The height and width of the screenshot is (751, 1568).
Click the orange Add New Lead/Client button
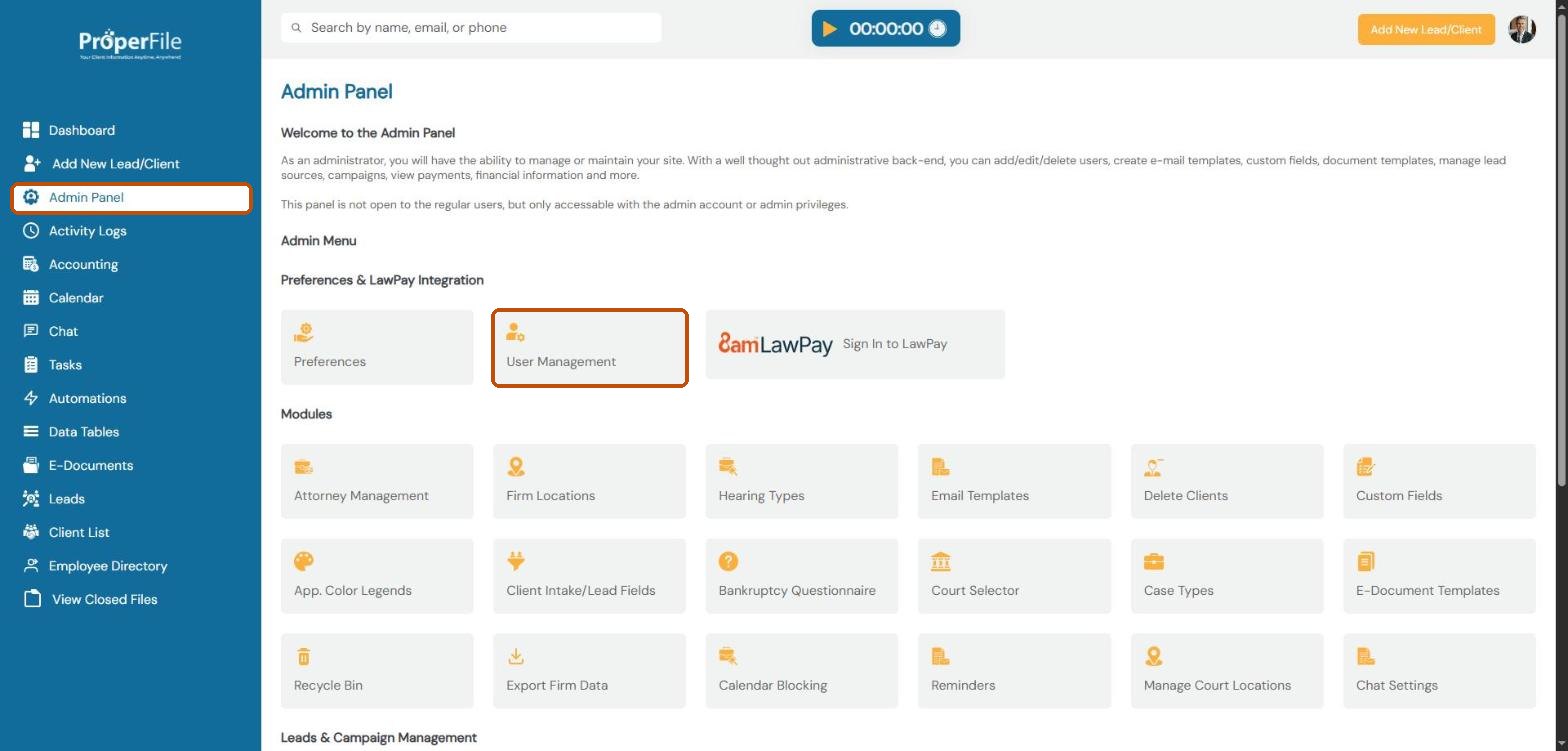point(1426,30)
